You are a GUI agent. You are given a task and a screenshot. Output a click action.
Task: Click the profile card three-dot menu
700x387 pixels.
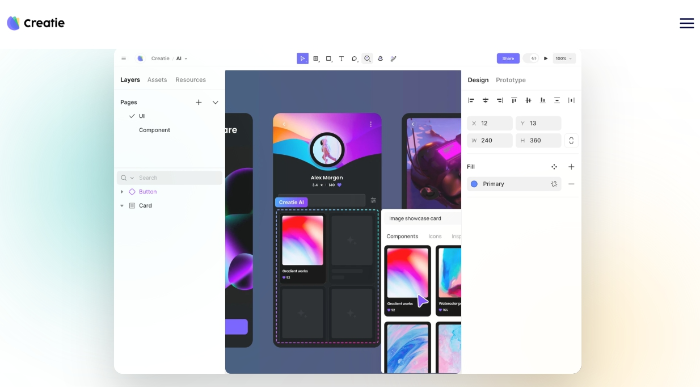click(x=371, y=124)
